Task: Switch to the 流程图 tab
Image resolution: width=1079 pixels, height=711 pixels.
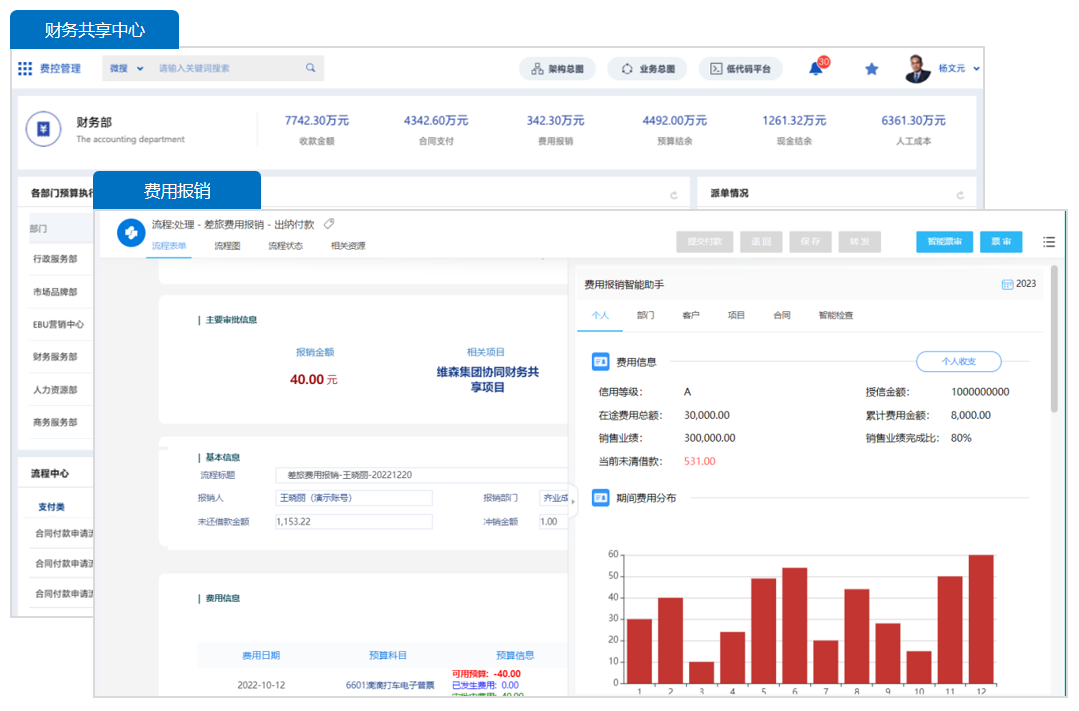Action: point(227,246)
